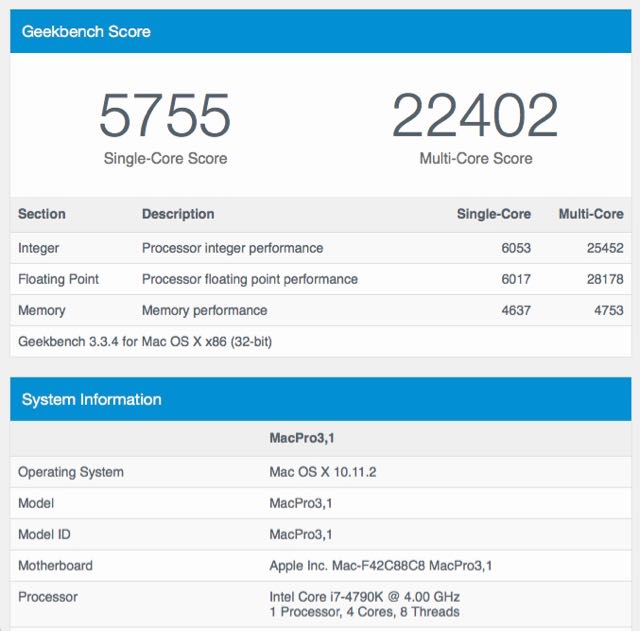Click the Single-Core Score value 5755
The height and width of the screenshot is (631, 640).
pyautogui.click(x=165, y=115)
